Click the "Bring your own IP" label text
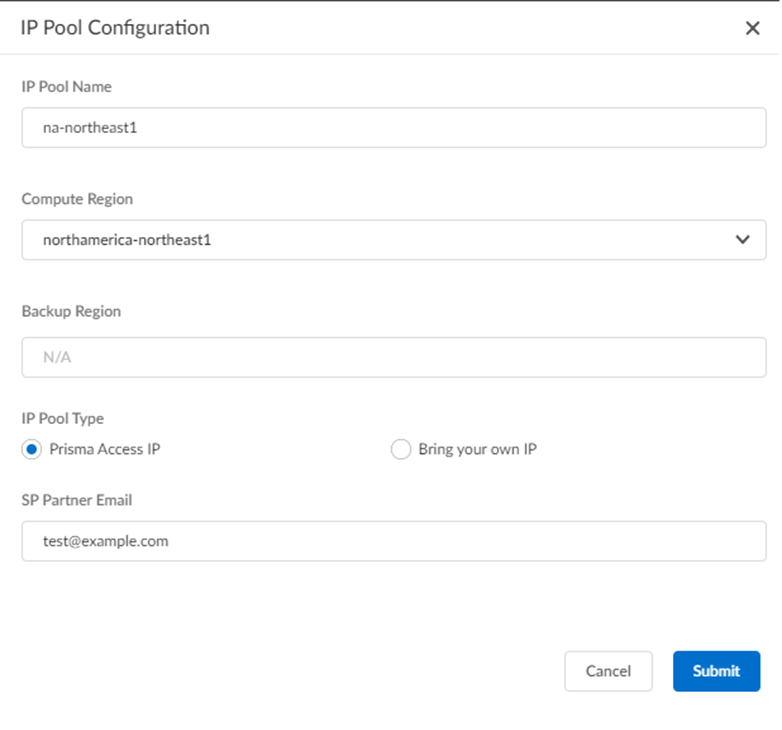The width and height of the screenshot is (782, 730). [x=477, y=449]
